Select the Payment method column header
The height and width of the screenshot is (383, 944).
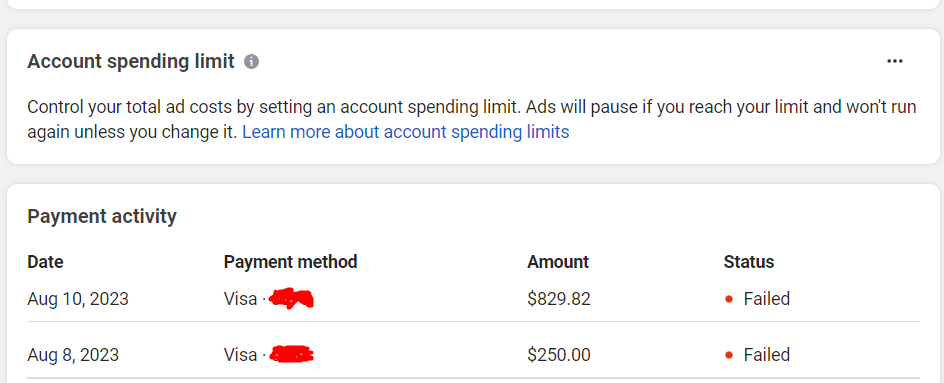point(290,262)
